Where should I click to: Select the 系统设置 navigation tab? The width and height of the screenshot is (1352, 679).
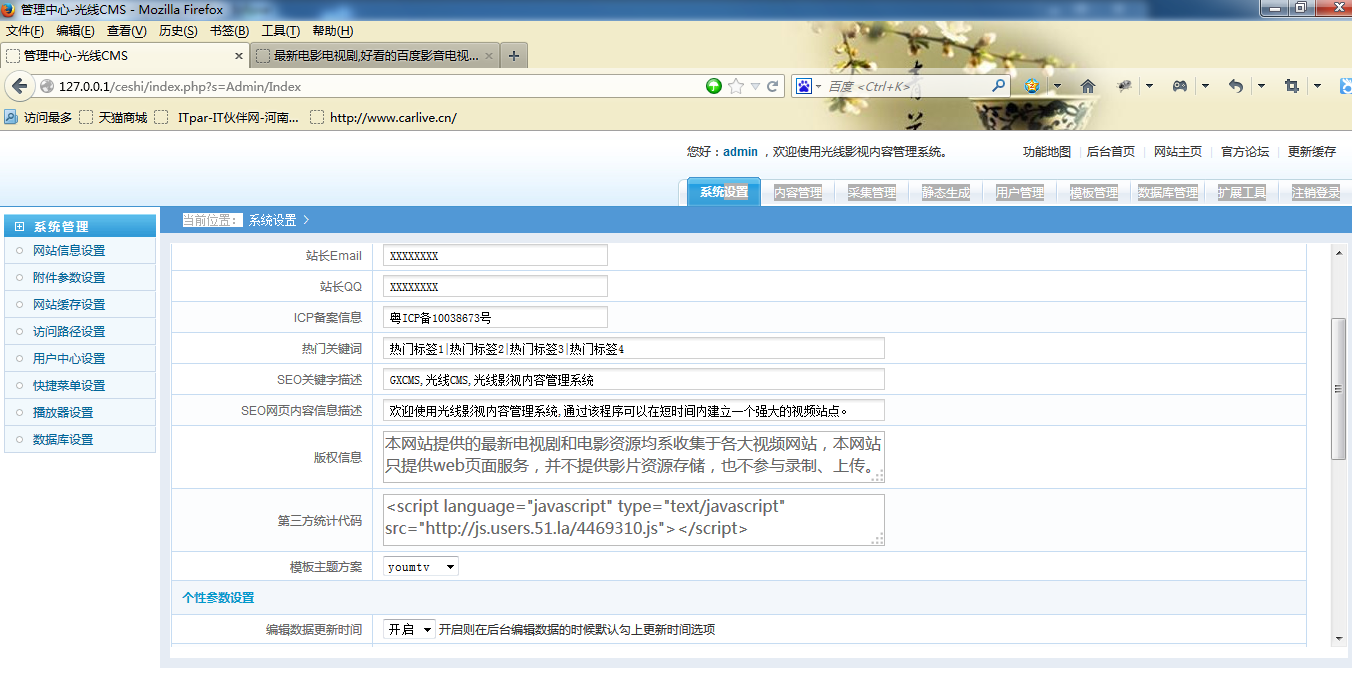pos(724,192)
